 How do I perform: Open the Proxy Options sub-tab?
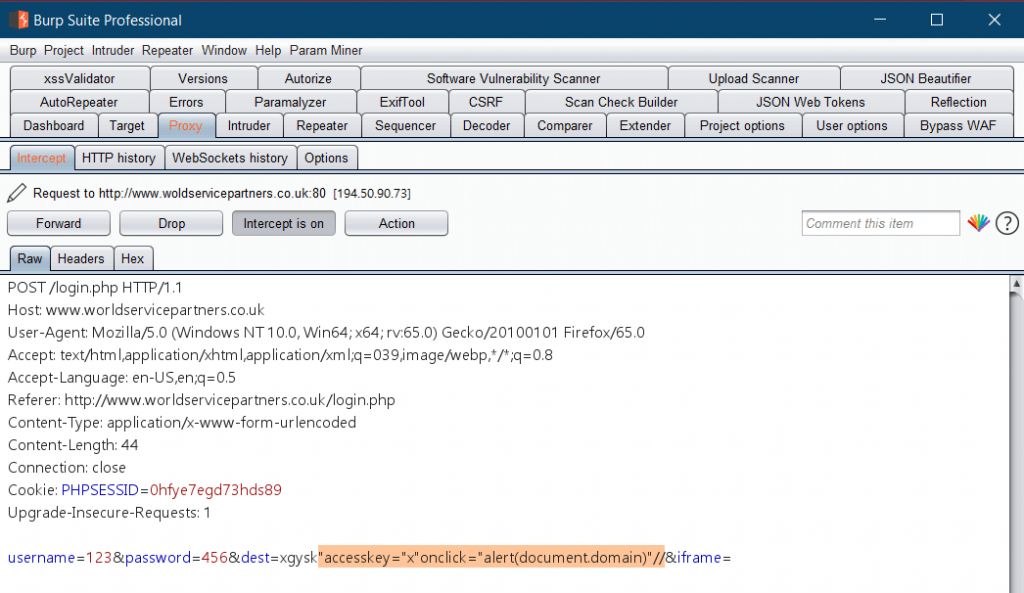326,158
